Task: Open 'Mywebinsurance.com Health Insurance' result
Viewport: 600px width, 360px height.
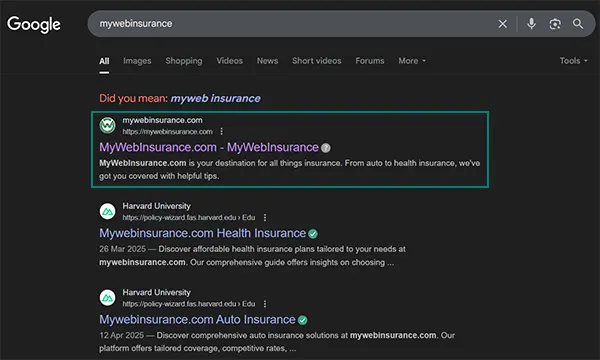Action: click(202, 233)
